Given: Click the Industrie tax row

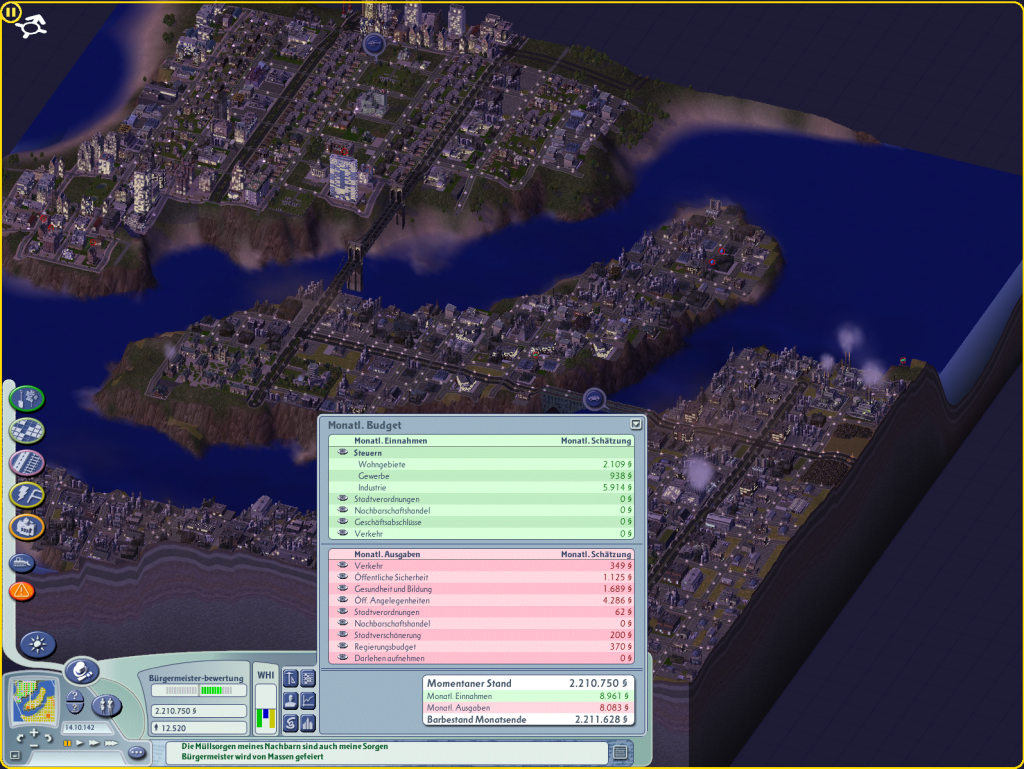Looking at the screenshot, I should click(x=481, y=488).
